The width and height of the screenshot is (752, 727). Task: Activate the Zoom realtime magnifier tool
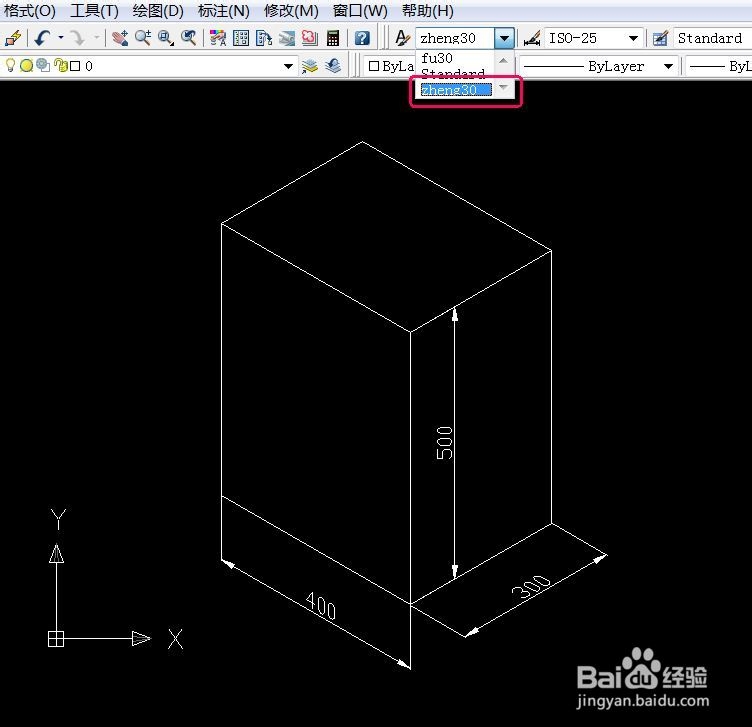click(x=143, y=38)
